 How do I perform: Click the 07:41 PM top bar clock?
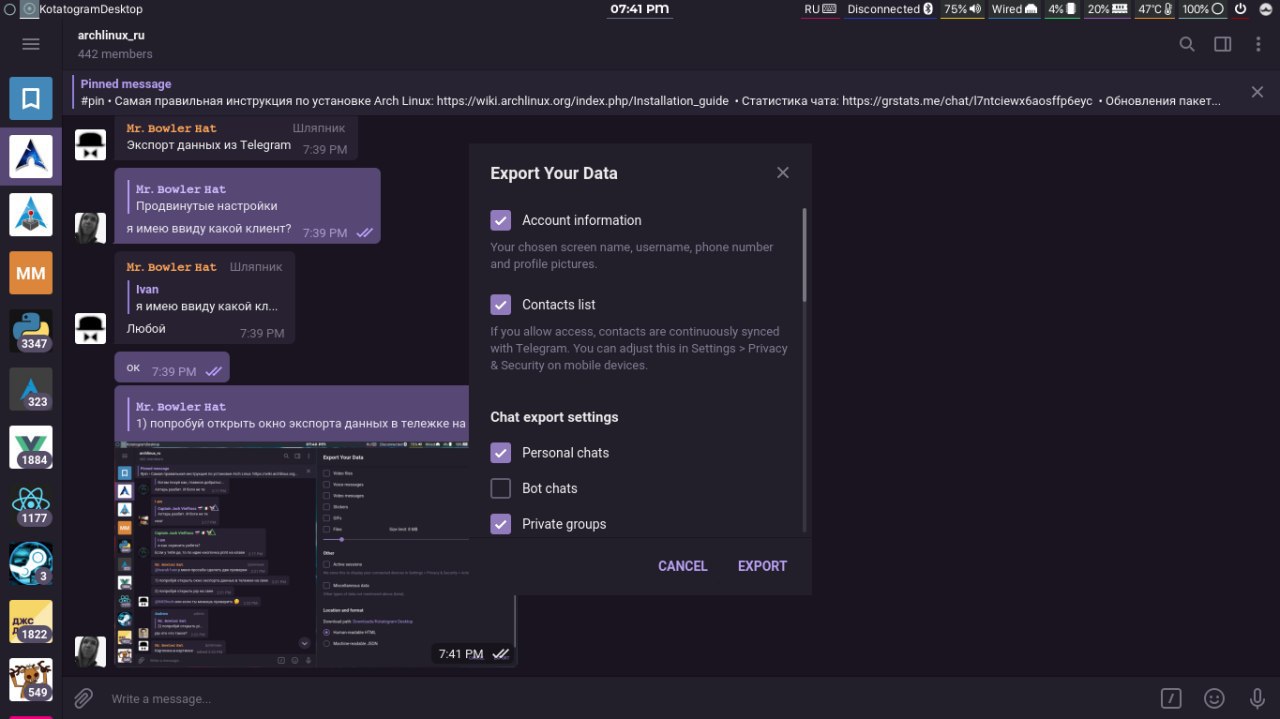click(639, 9)
